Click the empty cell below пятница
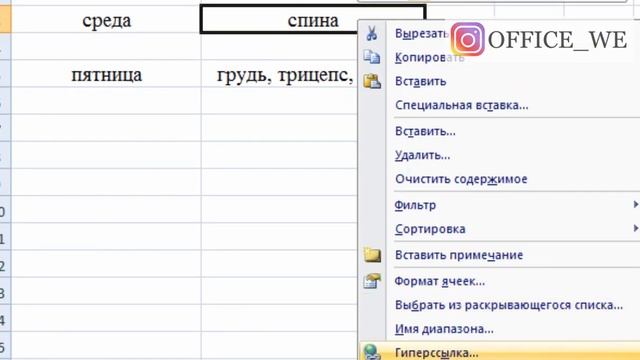 106,101
